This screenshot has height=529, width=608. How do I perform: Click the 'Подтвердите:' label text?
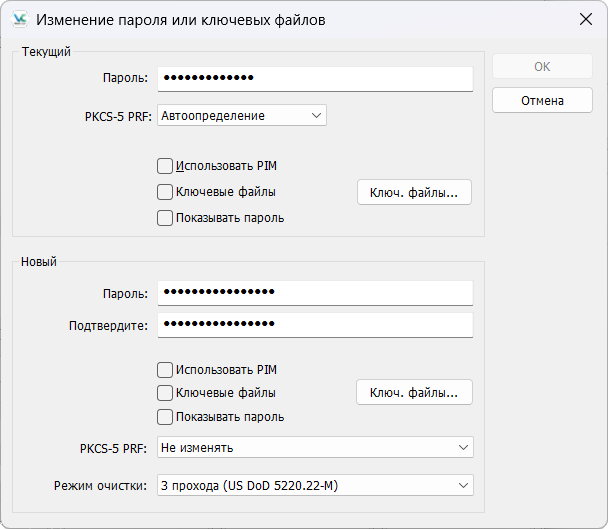pos(108,326)
